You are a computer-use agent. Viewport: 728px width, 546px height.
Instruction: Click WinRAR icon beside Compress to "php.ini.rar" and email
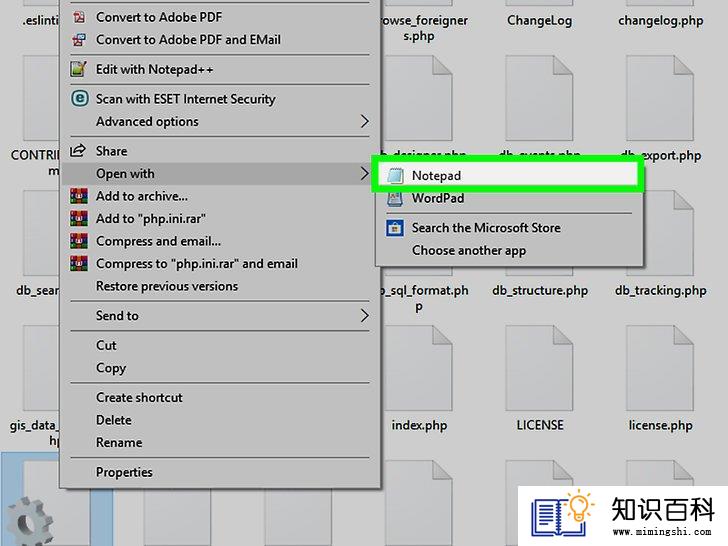point(79,263)
